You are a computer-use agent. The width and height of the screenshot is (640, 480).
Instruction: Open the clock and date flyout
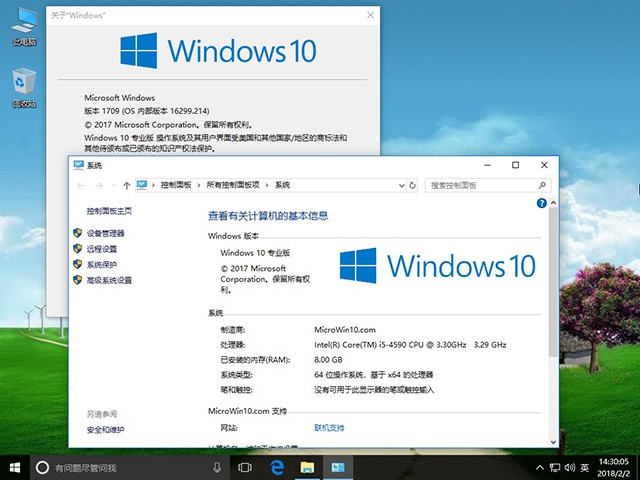(614, 468)
